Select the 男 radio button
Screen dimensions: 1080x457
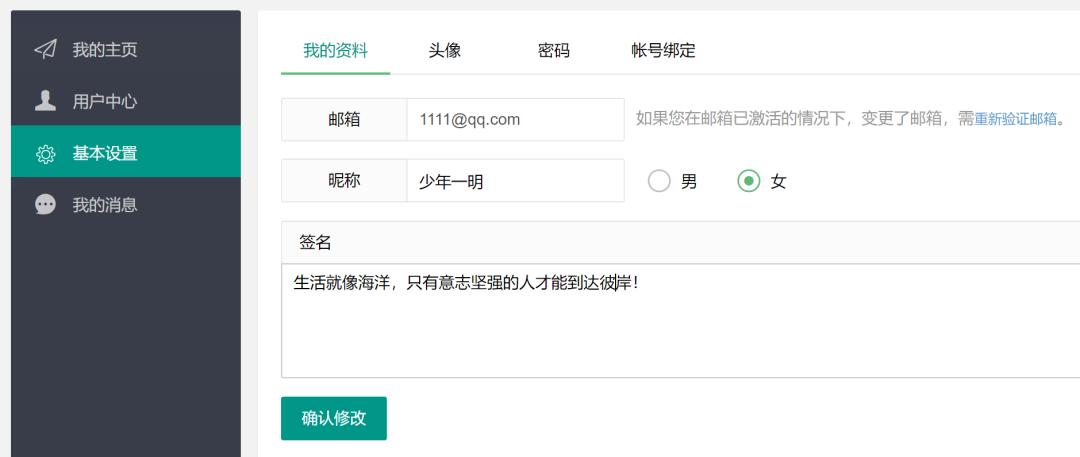pos(659,181)
